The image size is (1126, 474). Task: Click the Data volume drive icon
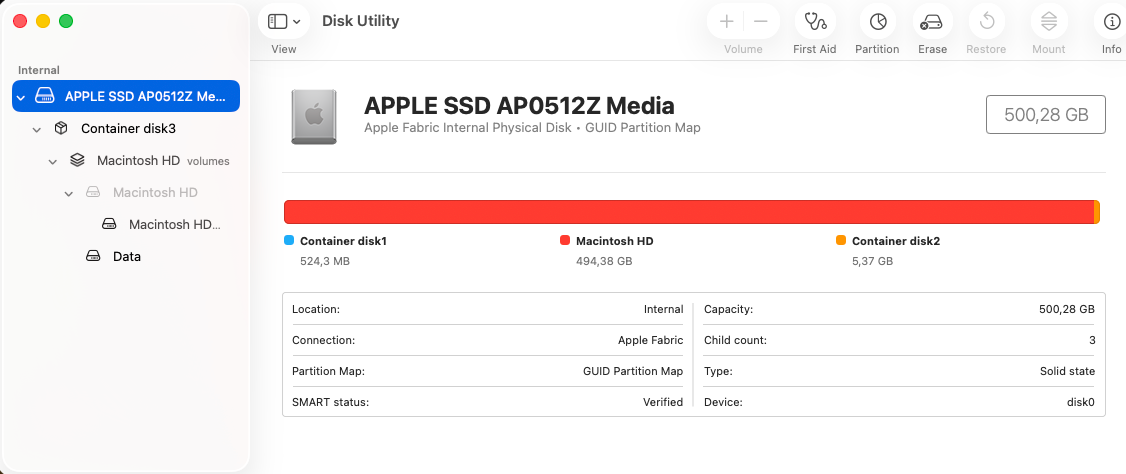93,256
